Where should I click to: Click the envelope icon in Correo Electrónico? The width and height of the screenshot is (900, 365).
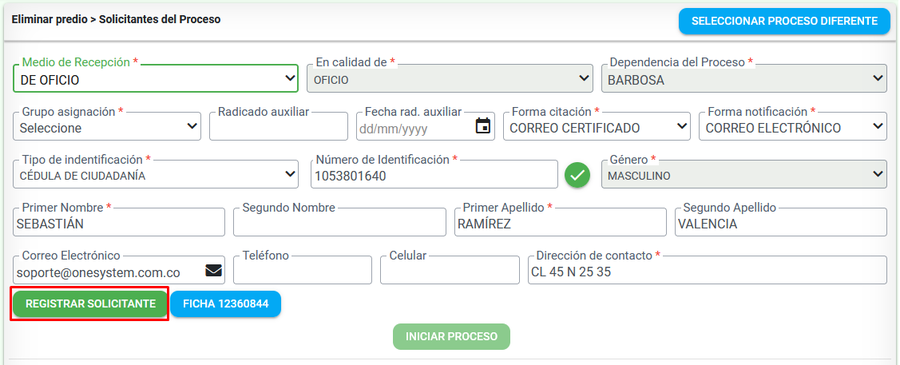click(214, 270)
